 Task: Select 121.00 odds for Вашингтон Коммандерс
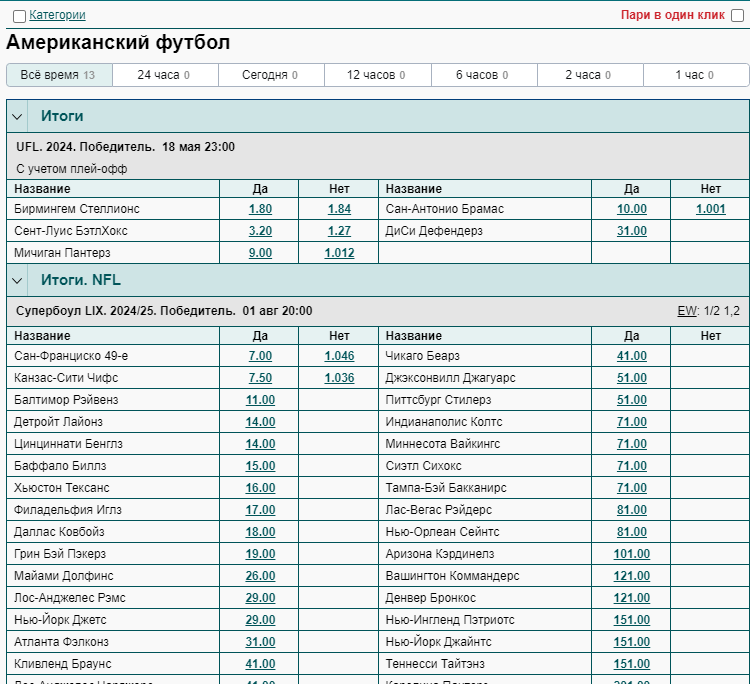(631, 576)
